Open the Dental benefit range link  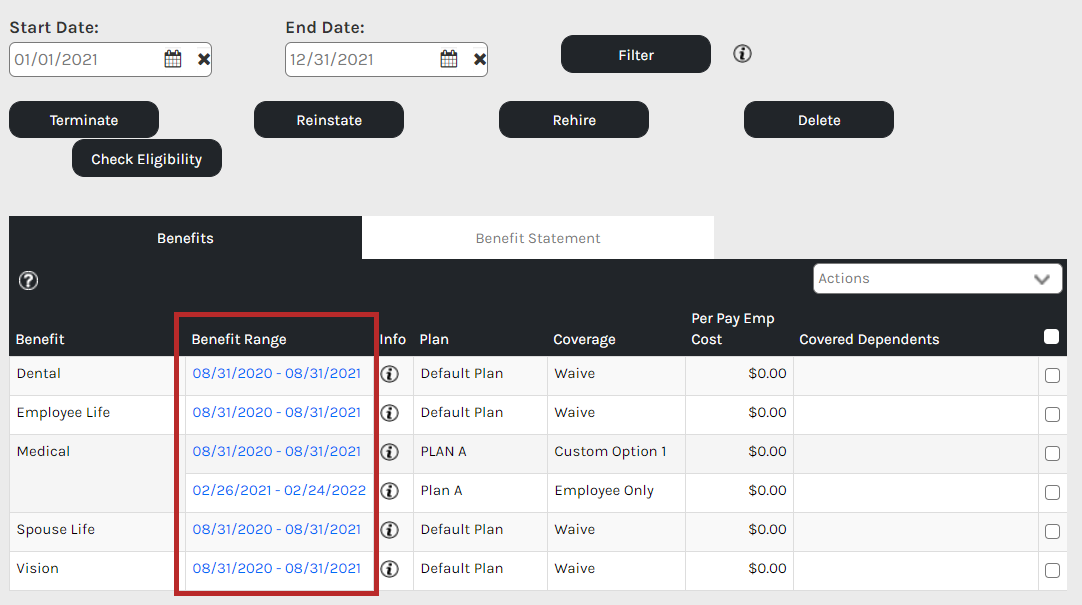[x=277, y=373]
